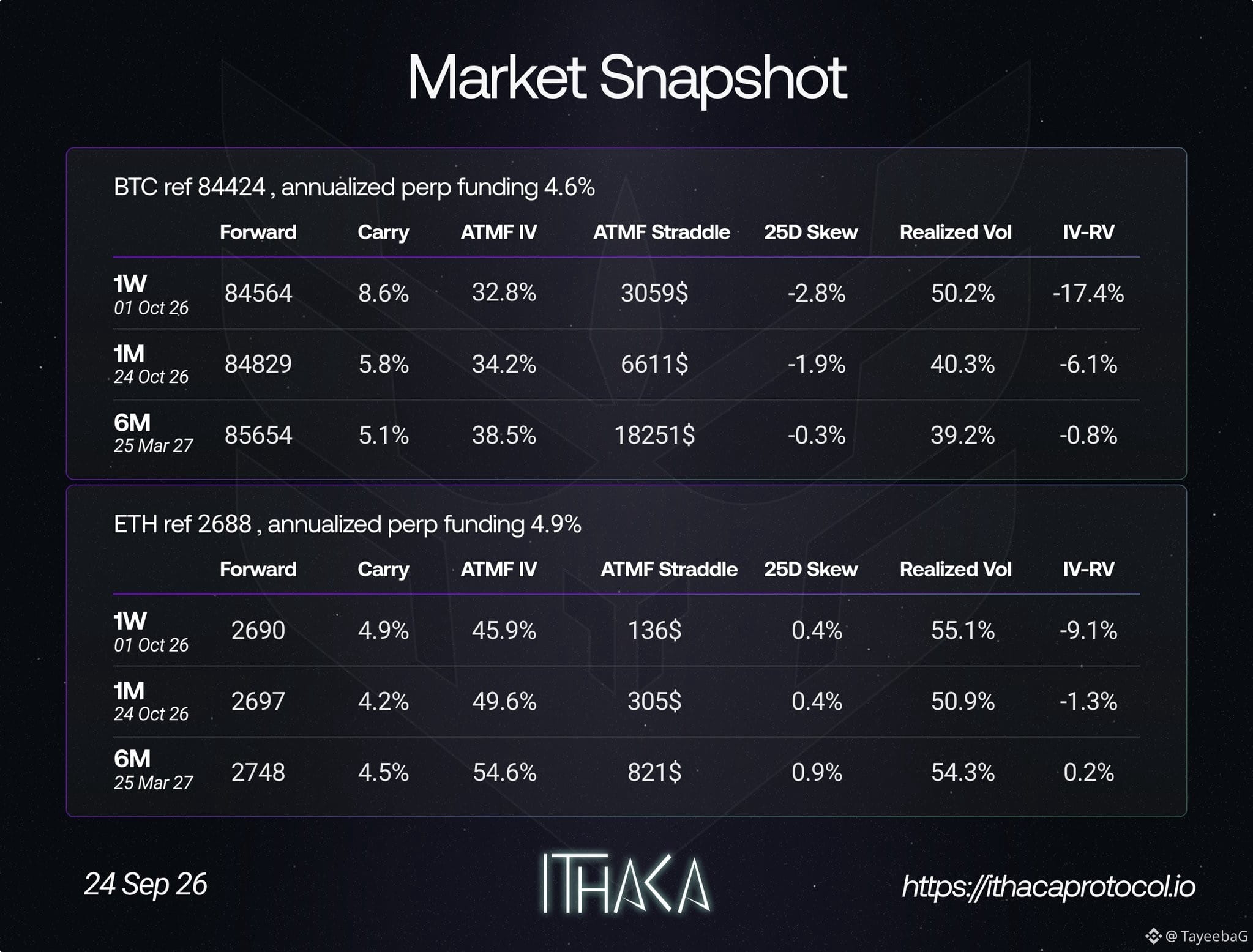
Task: Click the 24 Sep 26 date
Action: [x=145, y=884]
